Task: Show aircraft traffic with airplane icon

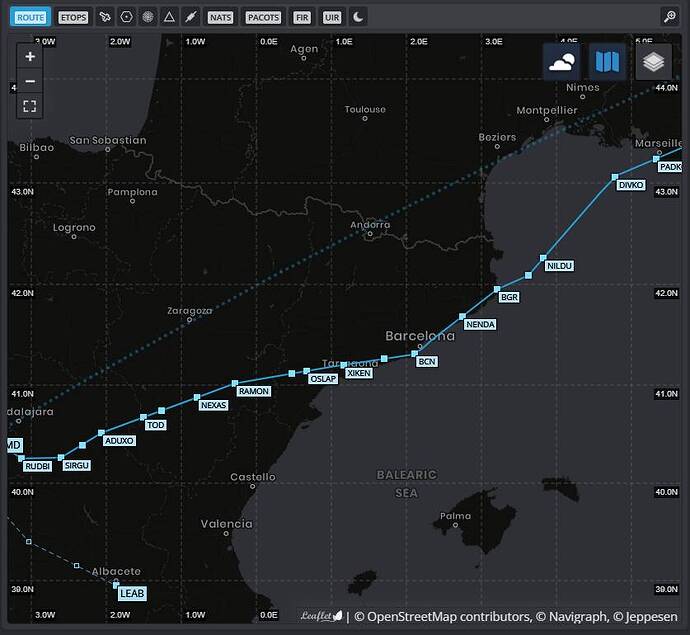Action: [x=105, y=17]
